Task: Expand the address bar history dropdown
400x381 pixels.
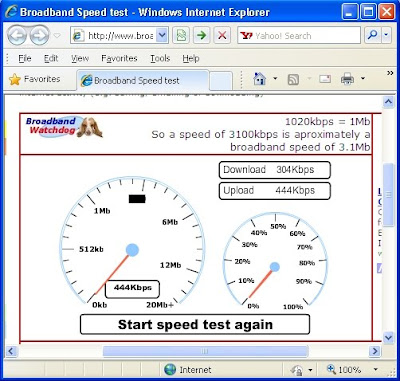Action: pos(162,35)
